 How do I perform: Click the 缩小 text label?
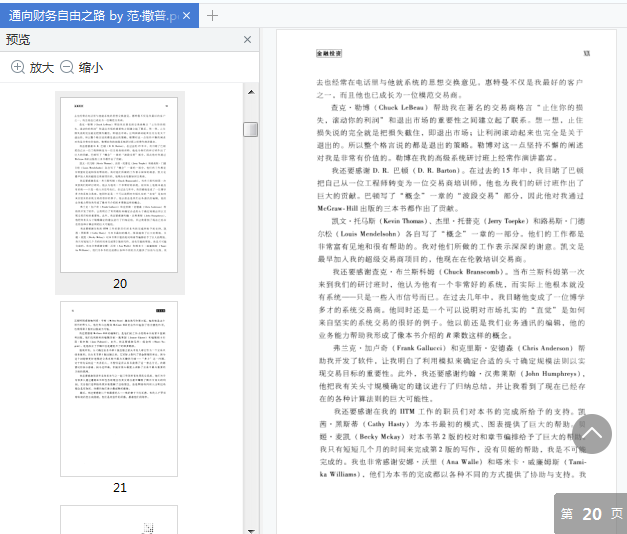[x=91, y=67]
